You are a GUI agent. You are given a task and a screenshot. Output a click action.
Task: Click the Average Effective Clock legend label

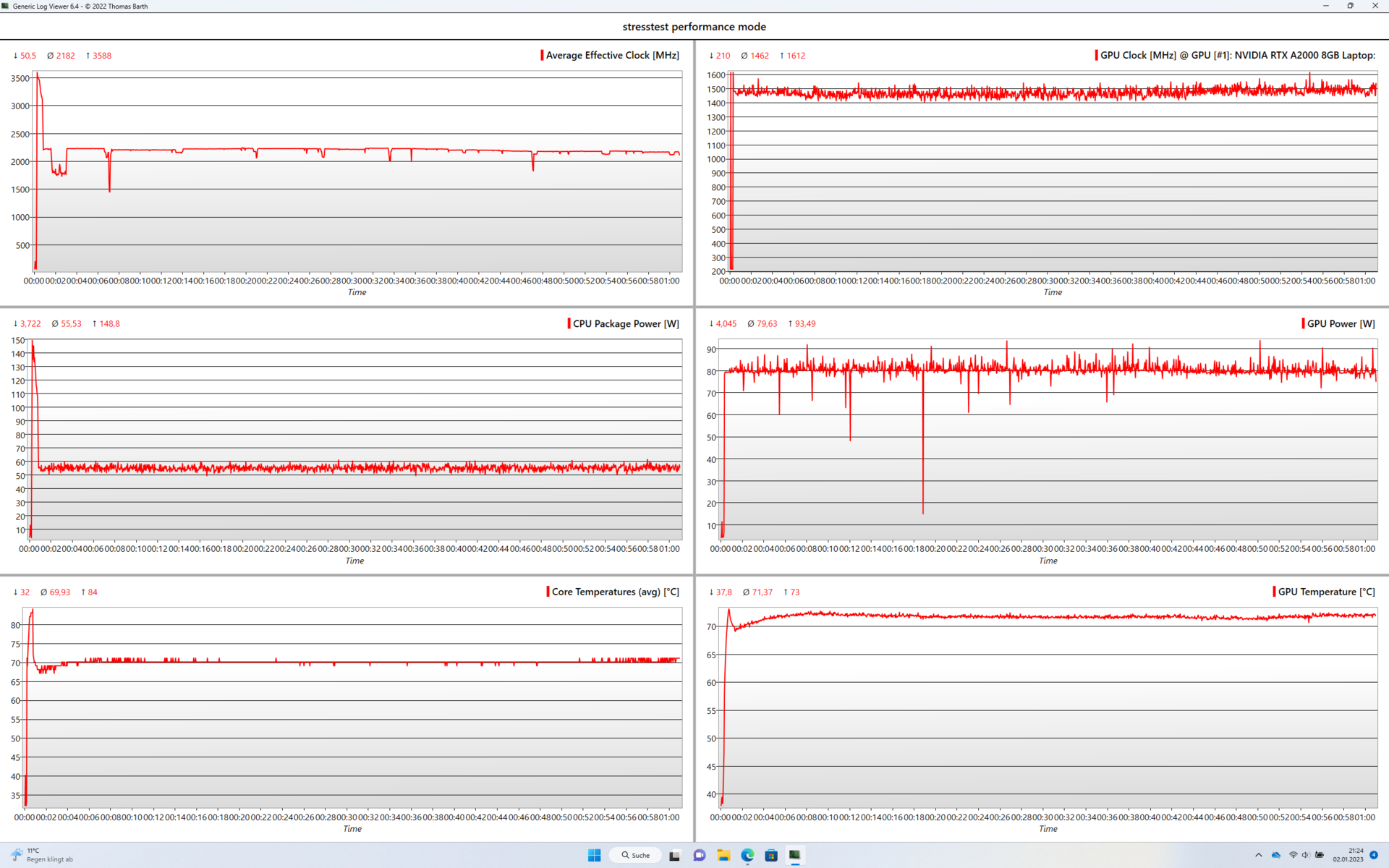pyautogui.click(x=612, y=55)
